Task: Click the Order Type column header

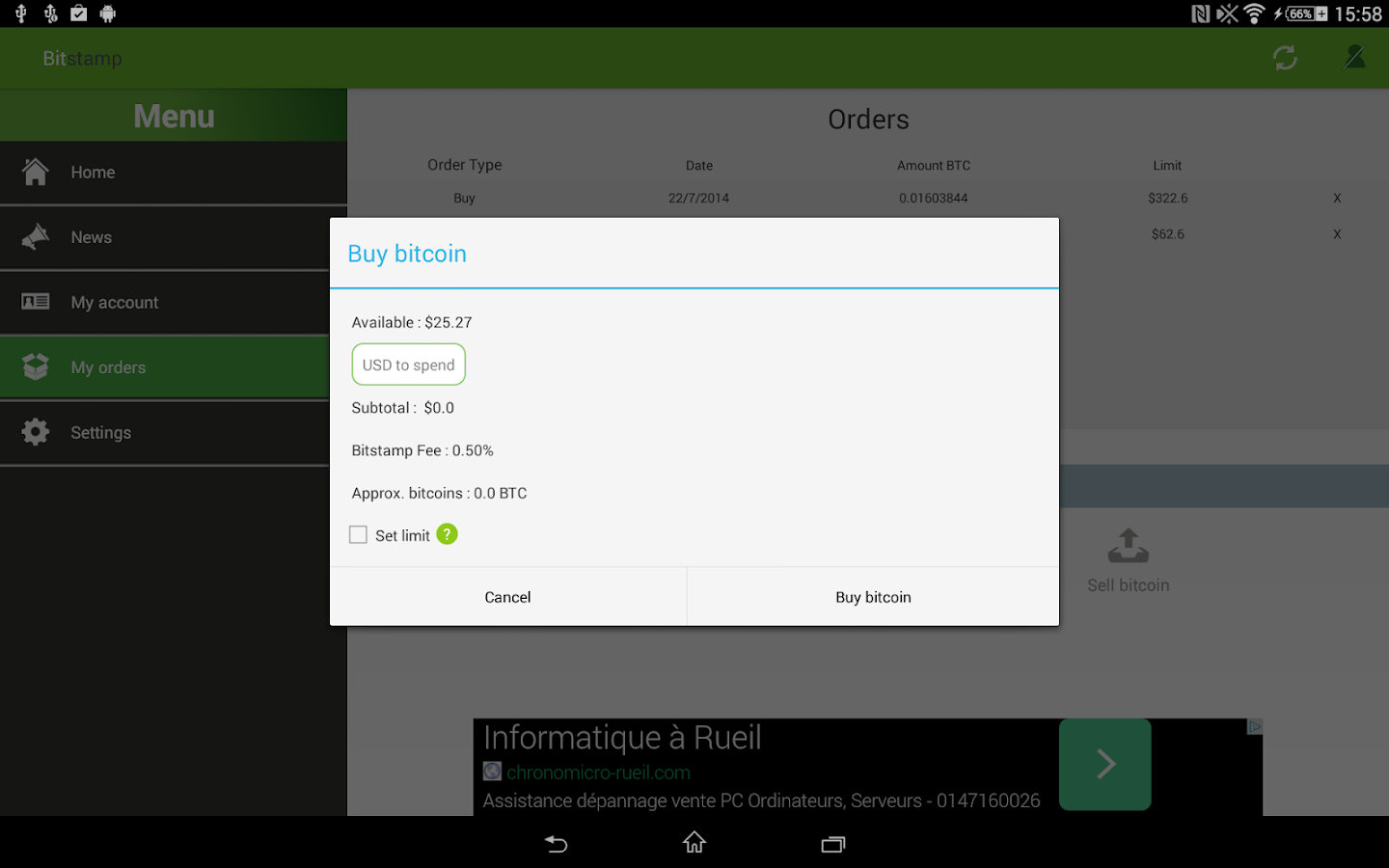Action: [465, 165]
